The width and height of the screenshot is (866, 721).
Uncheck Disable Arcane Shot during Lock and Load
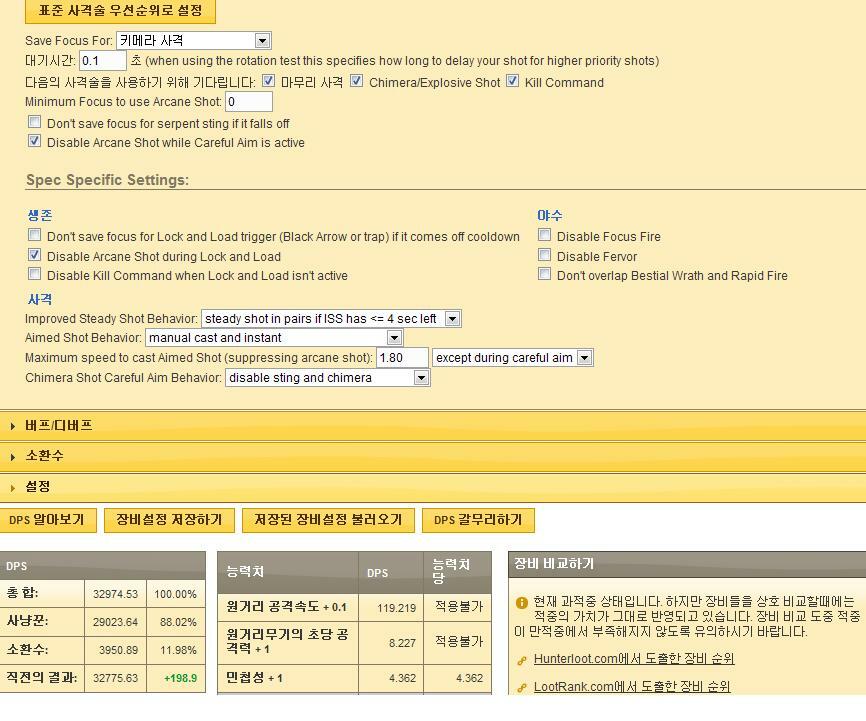[x=35, y=255]
